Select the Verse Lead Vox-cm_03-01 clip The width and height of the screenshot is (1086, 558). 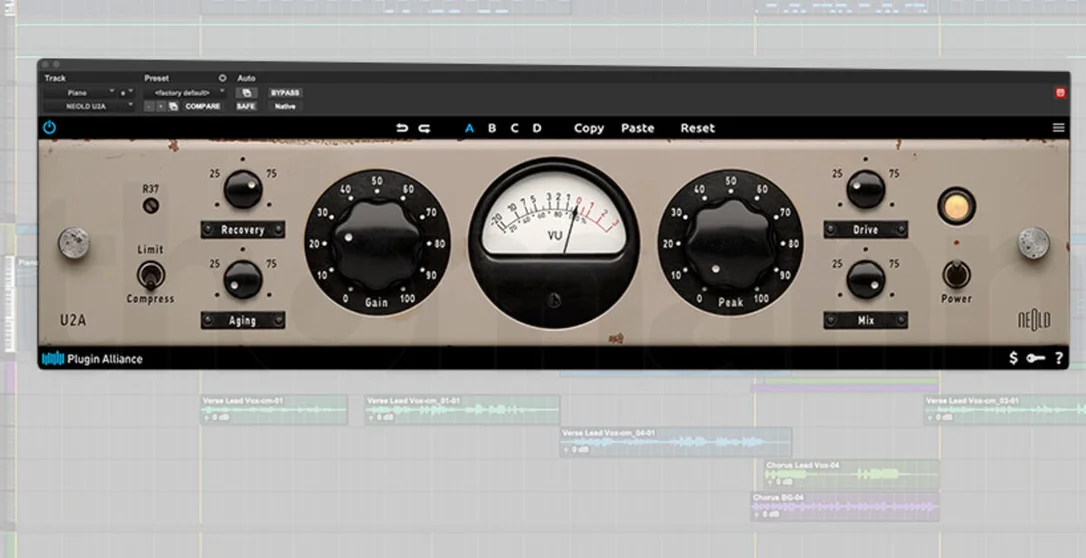1005,410
